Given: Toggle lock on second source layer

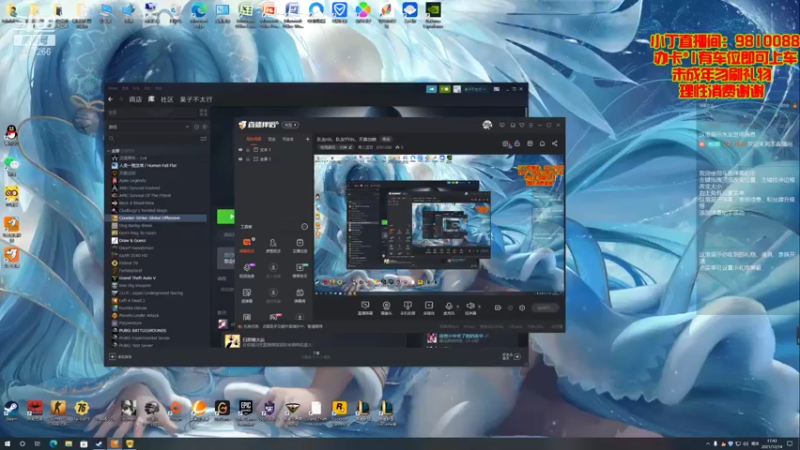Looking at the screenshot, I should 248,159.
